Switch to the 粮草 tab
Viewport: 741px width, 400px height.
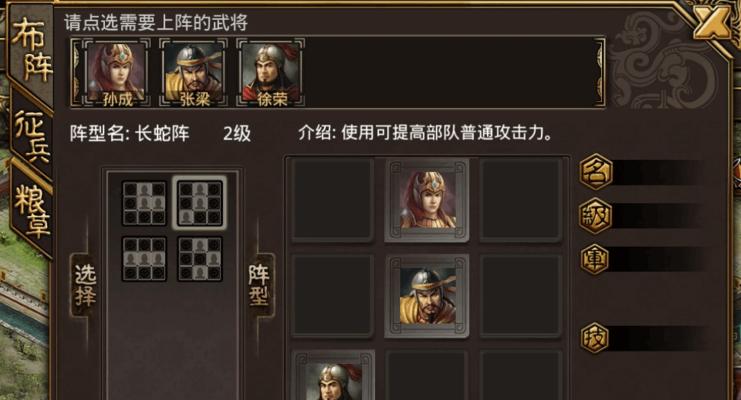[31, 210]
